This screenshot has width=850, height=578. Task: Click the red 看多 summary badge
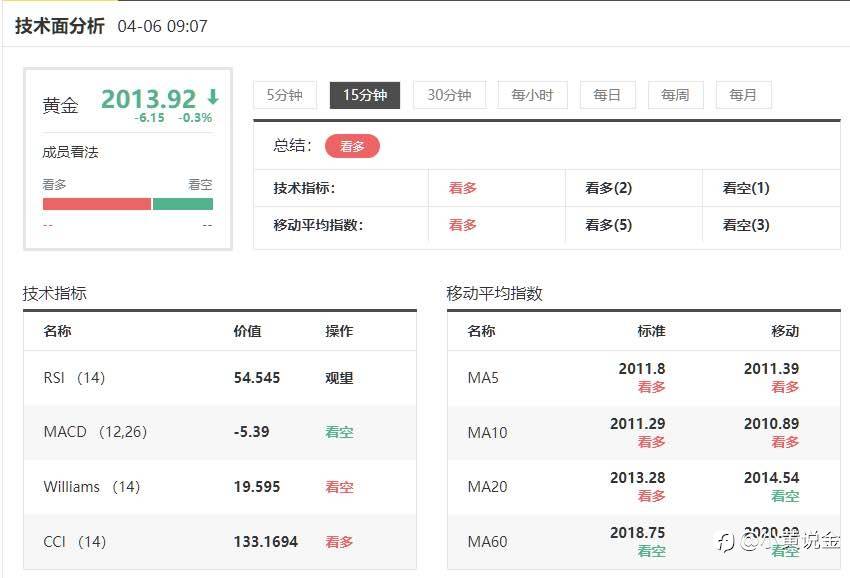tap(352, 146)
